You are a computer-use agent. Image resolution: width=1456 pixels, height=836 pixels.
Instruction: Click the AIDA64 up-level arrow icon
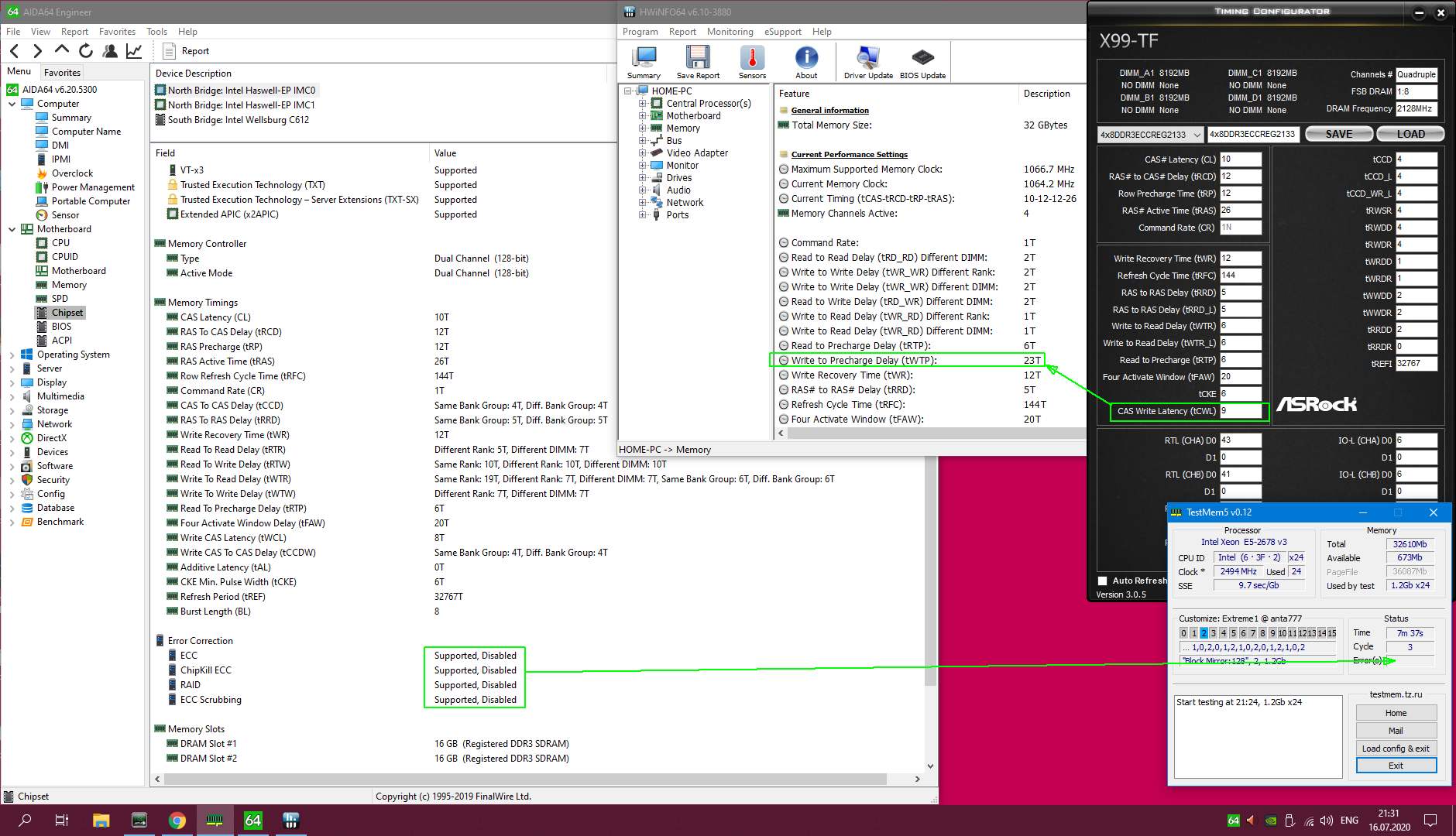click(x=62, y=50)
